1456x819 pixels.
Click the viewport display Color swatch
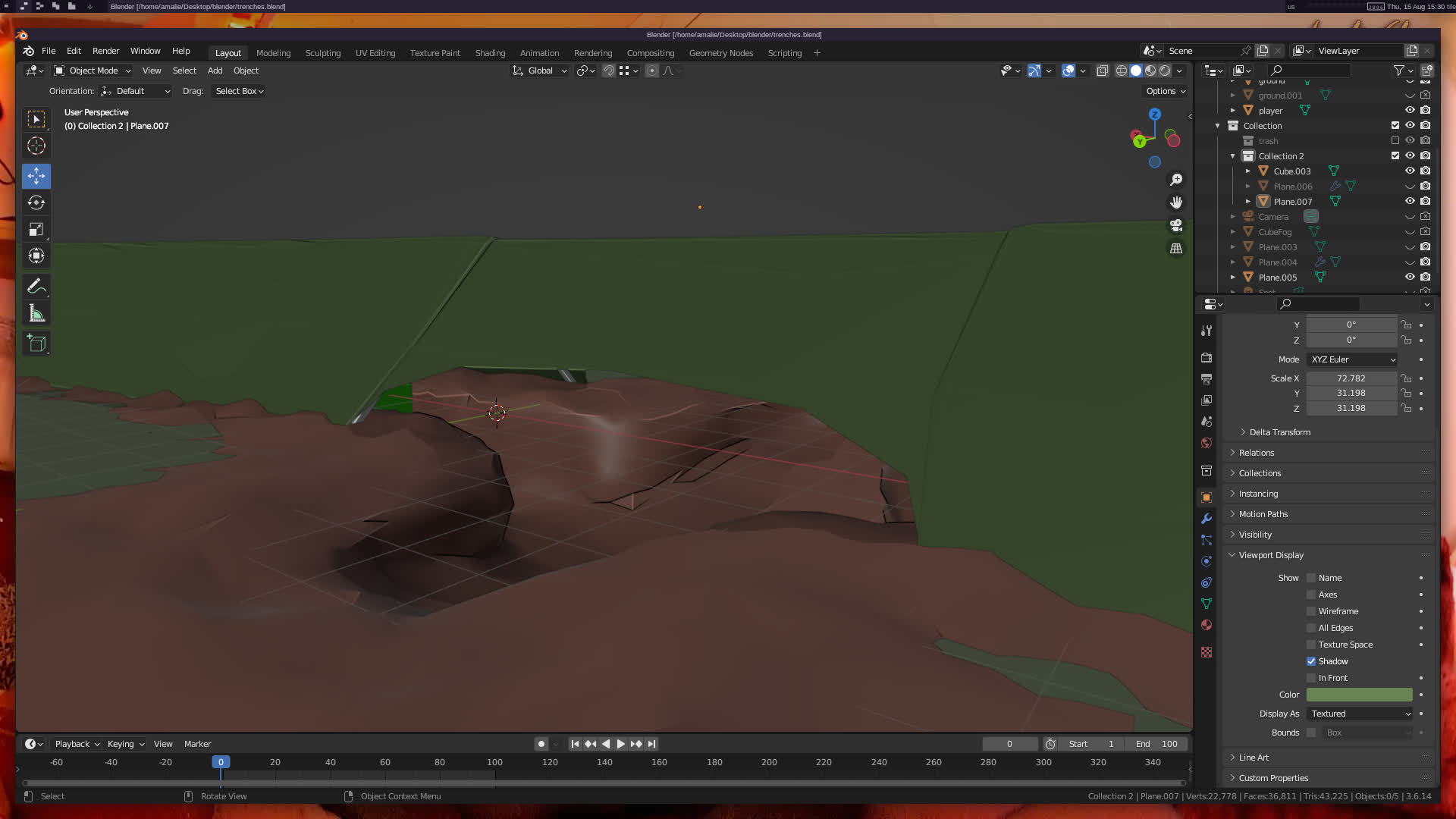1359,695
